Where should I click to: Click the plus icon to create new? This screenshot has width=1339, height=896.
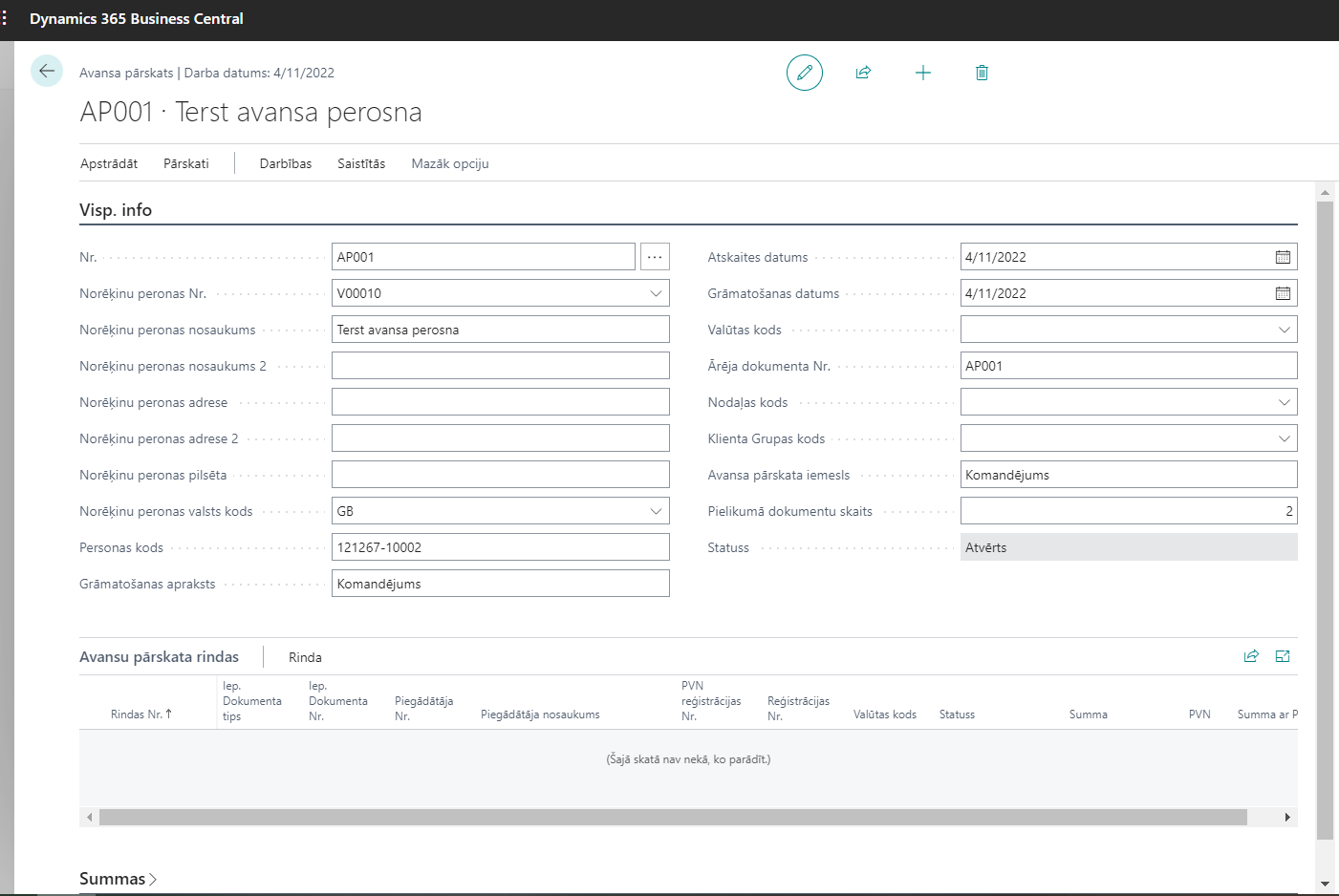coord(922,73)
